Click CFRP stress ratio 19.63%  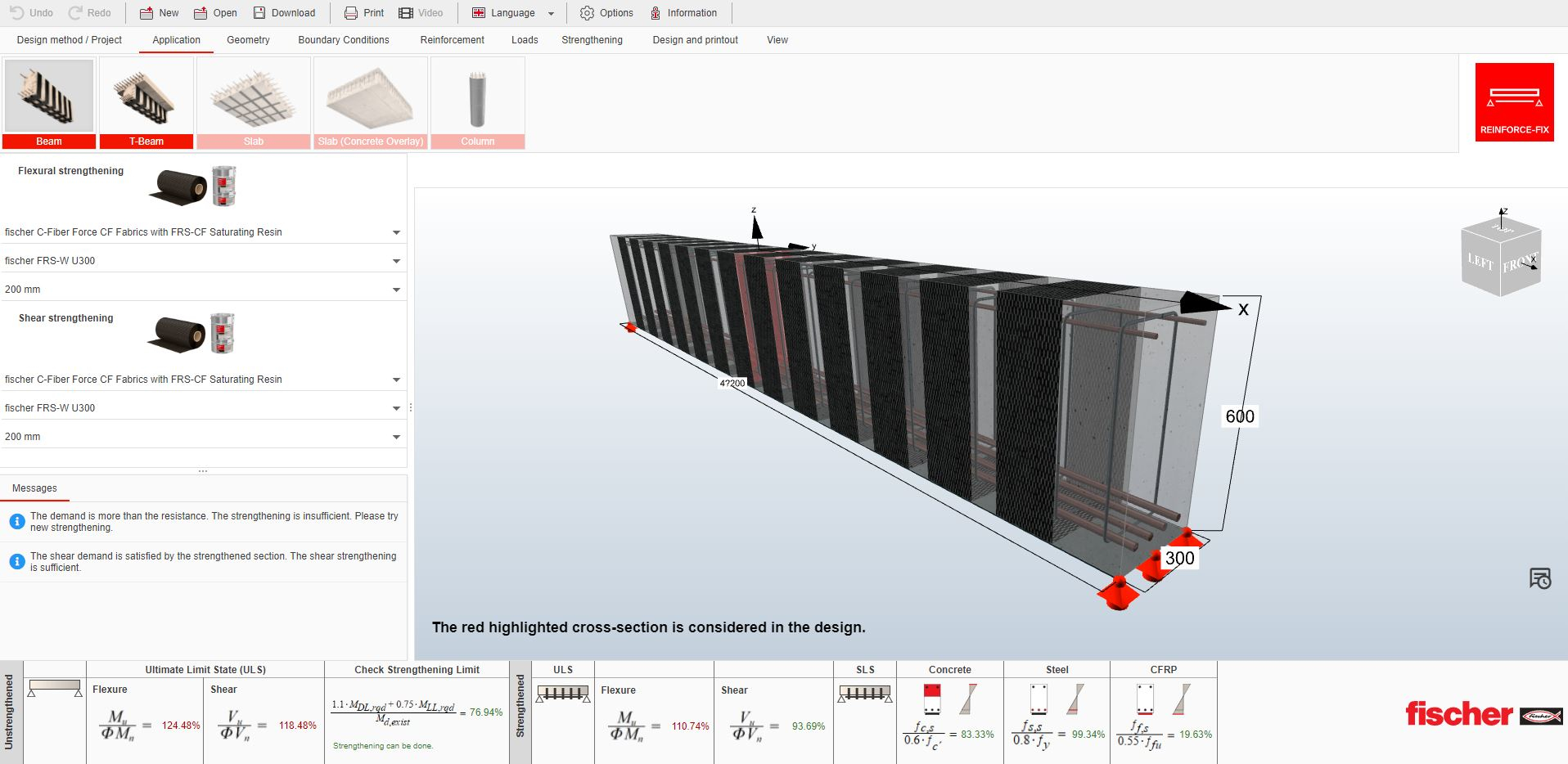click(x=1195, y=735)
